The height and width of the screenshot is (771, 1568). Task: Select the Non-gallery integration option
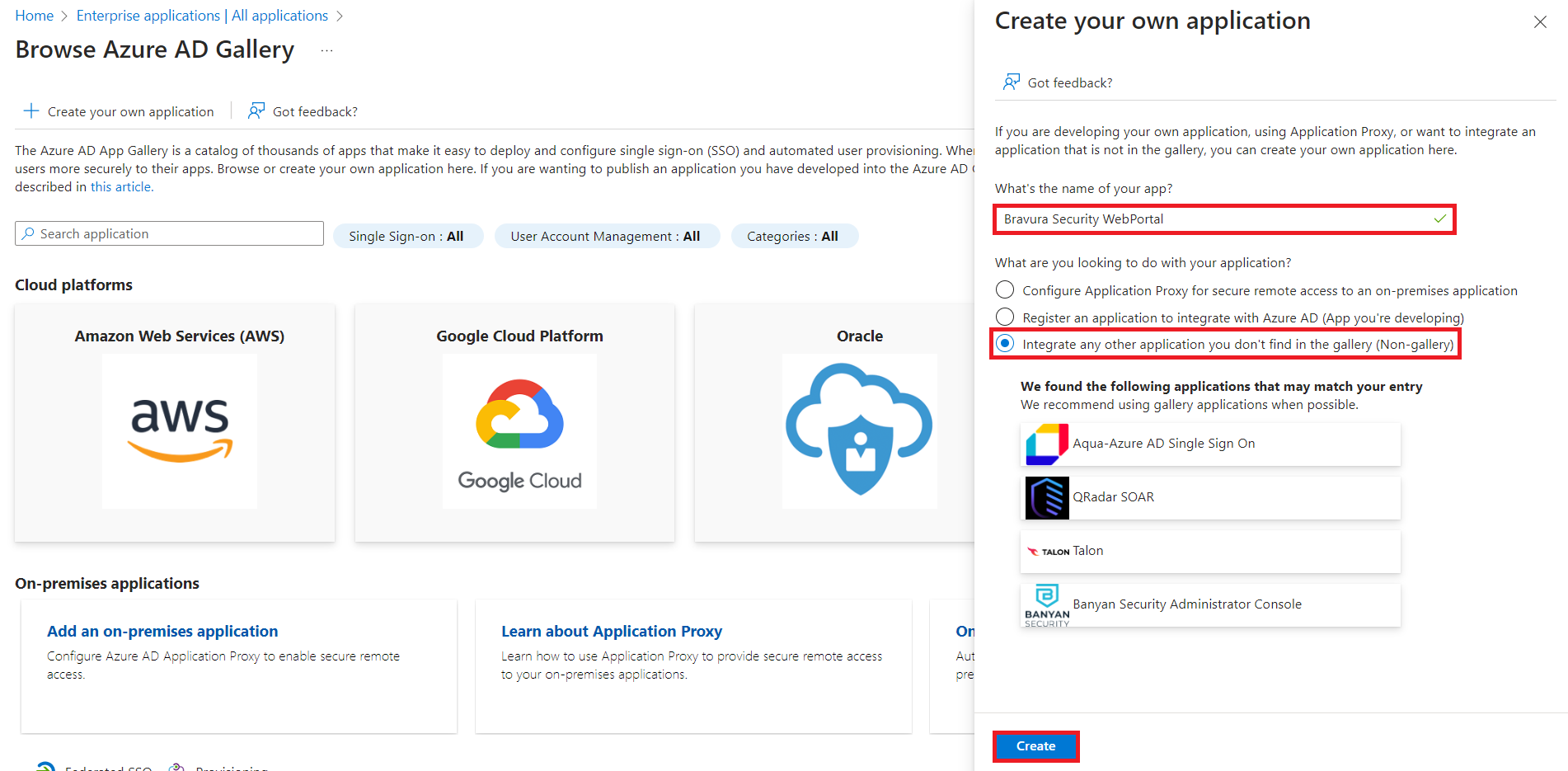pos(1004,344)
